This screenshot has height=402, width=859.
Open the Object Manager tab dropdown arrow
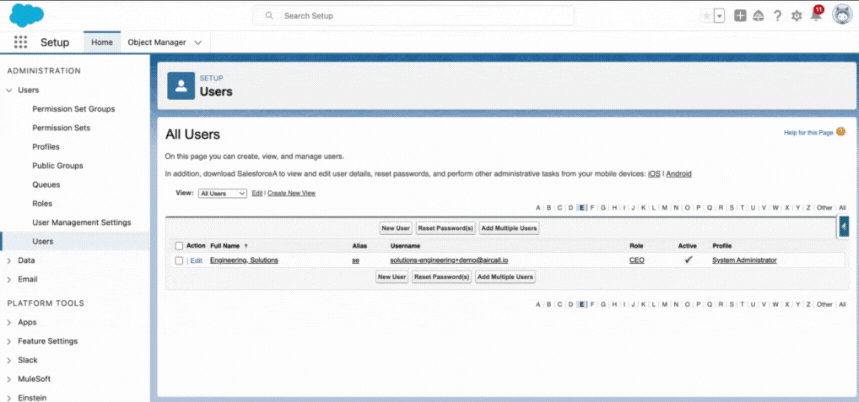[x=197, y=43]
